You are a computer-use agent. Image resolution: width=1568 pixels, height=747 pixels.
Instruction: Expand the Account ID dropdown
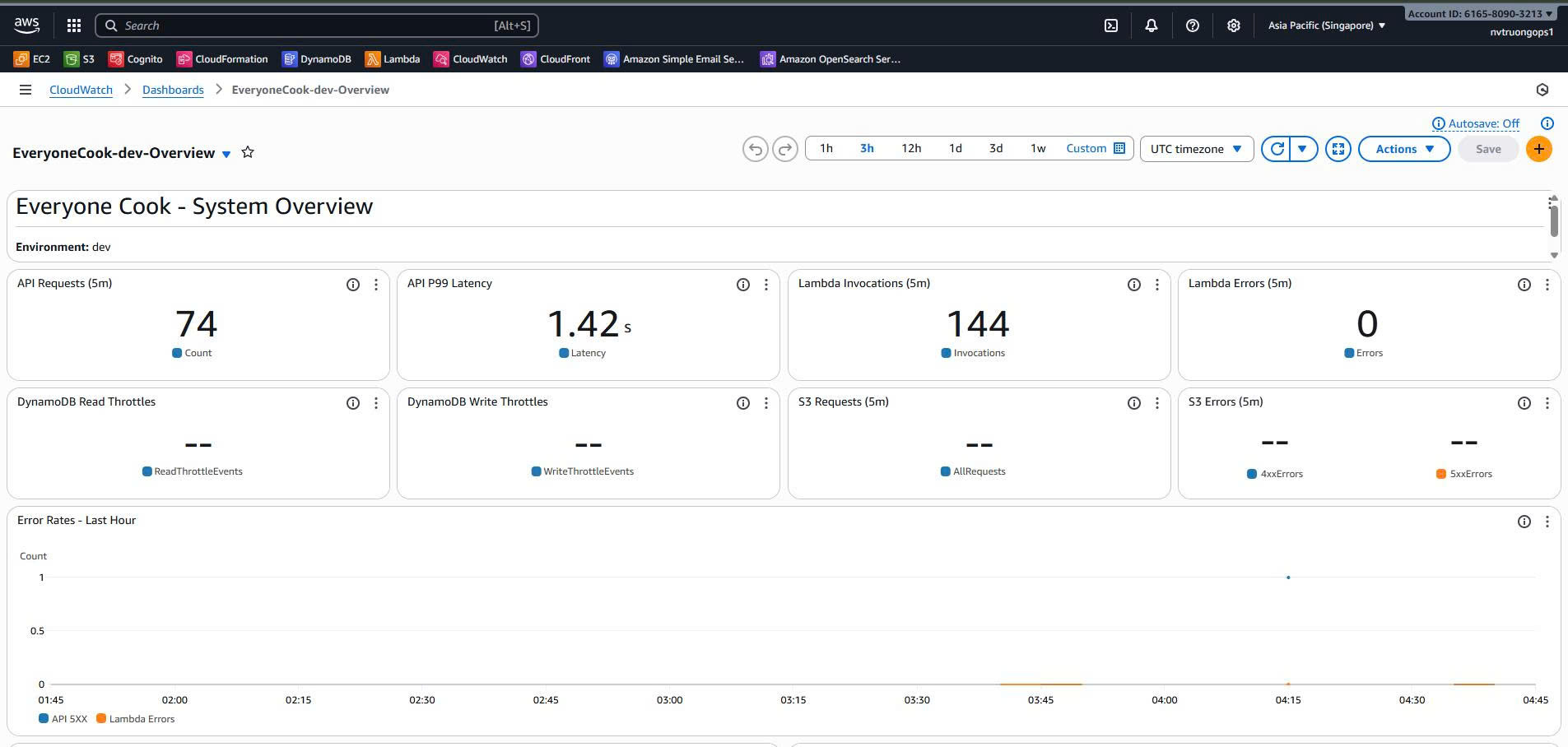click(1480, 13)
